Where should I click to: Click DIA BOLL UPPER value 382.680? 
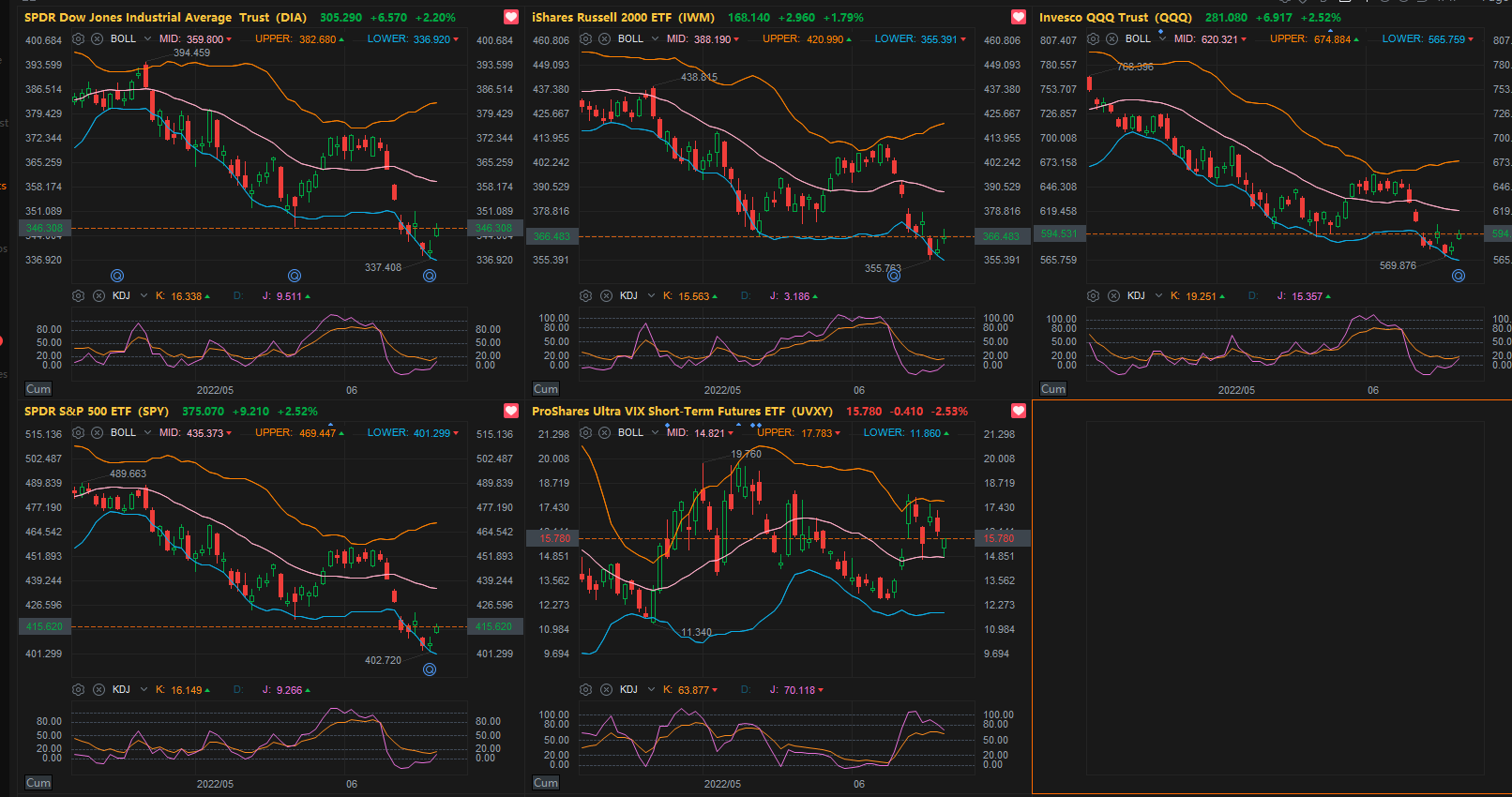click(317, 39)
